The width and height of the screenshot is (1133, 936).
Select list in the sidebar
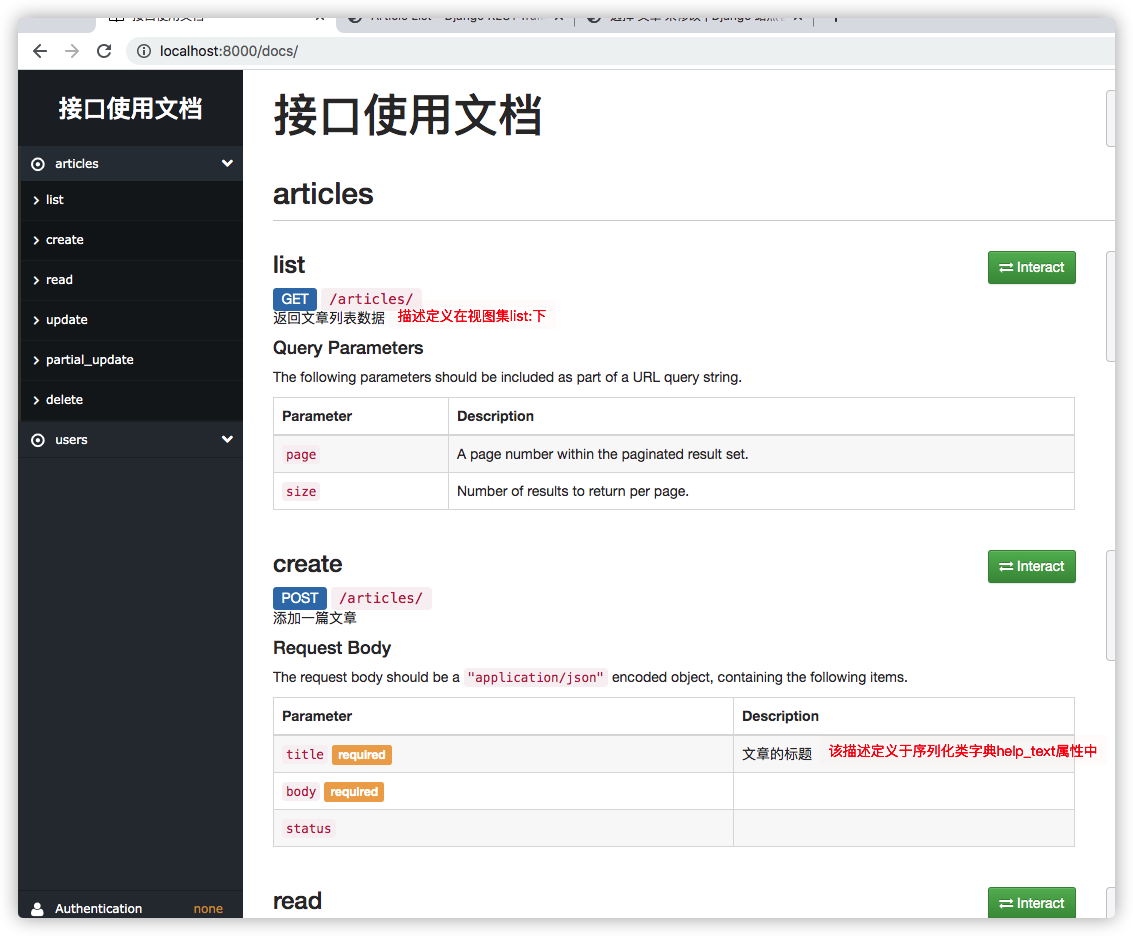(x=54, y=200)
